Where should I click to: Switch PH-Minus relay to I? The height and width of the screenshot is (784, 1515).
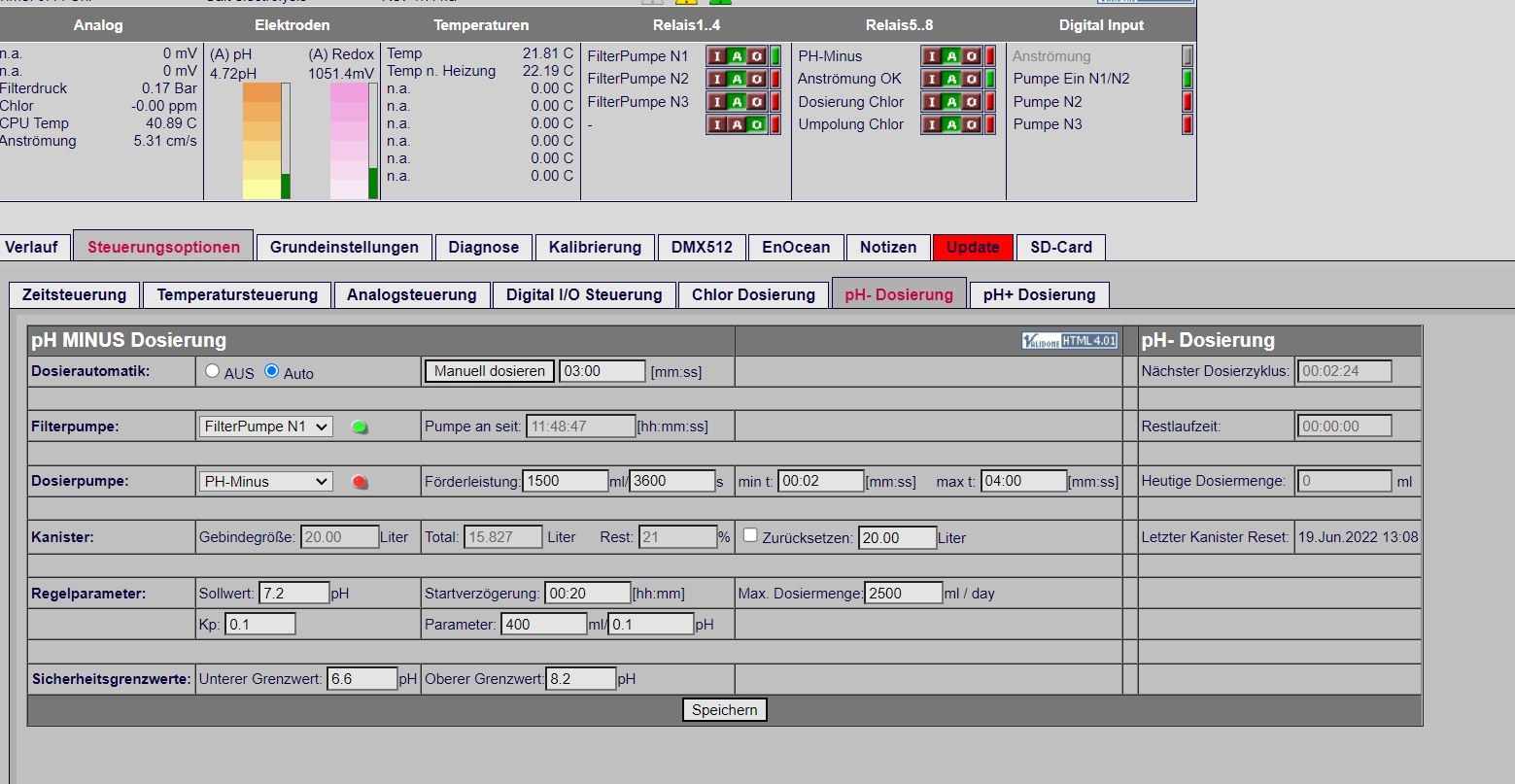pyautogui.click(x=932, y=56)
